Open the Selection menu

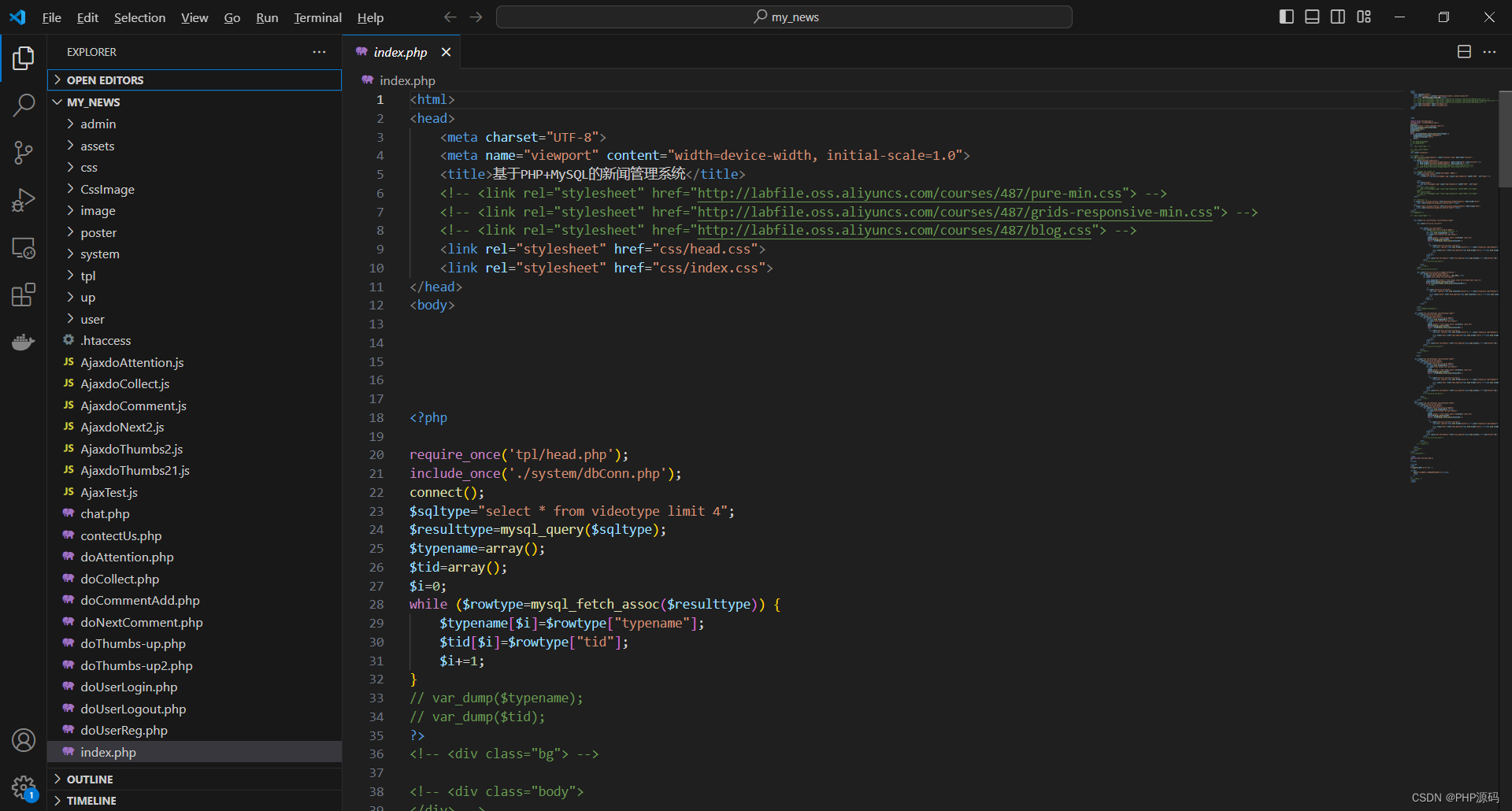coord(139,17)
